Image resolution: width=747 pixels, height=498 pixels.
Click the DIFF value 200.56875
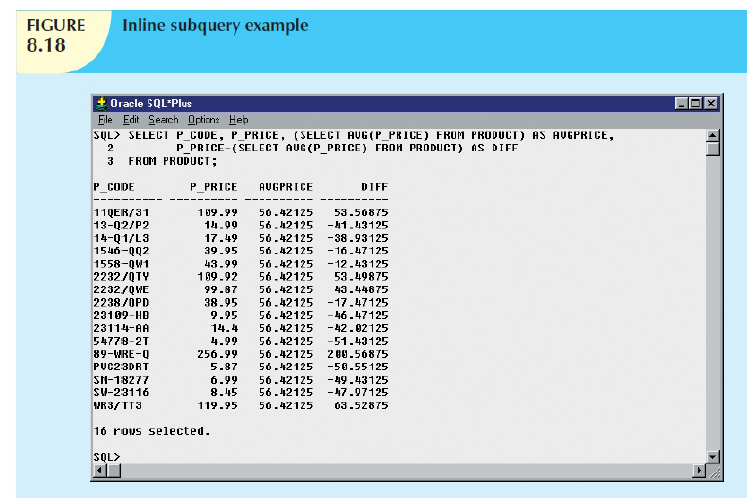coord(357,354)
